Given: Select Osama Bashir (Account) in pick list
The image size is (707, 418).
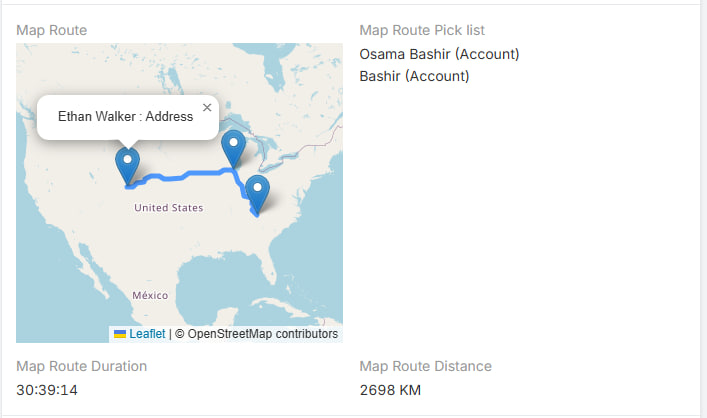Looking at the screenshot, I should click(x=439, y=54).
